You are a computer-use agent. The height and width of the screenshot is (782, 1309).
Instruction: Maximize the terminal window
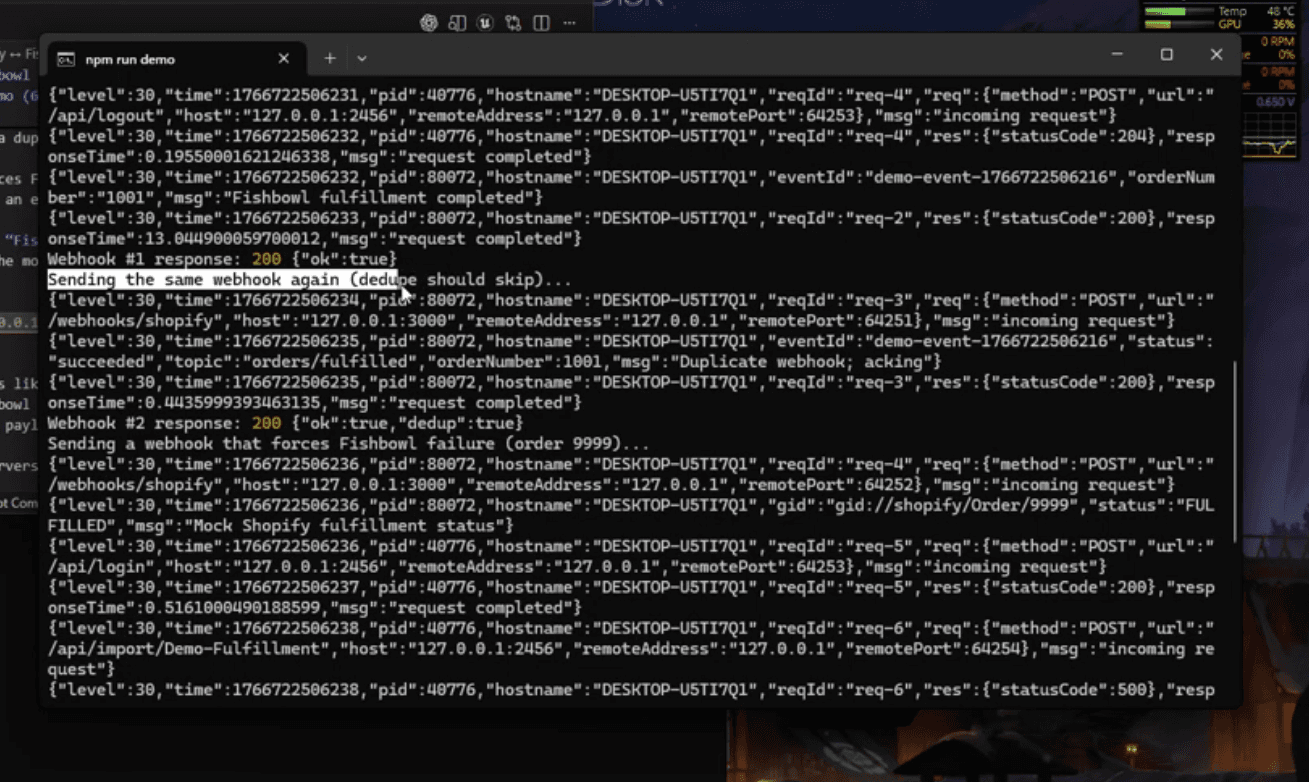point(1166,55)
